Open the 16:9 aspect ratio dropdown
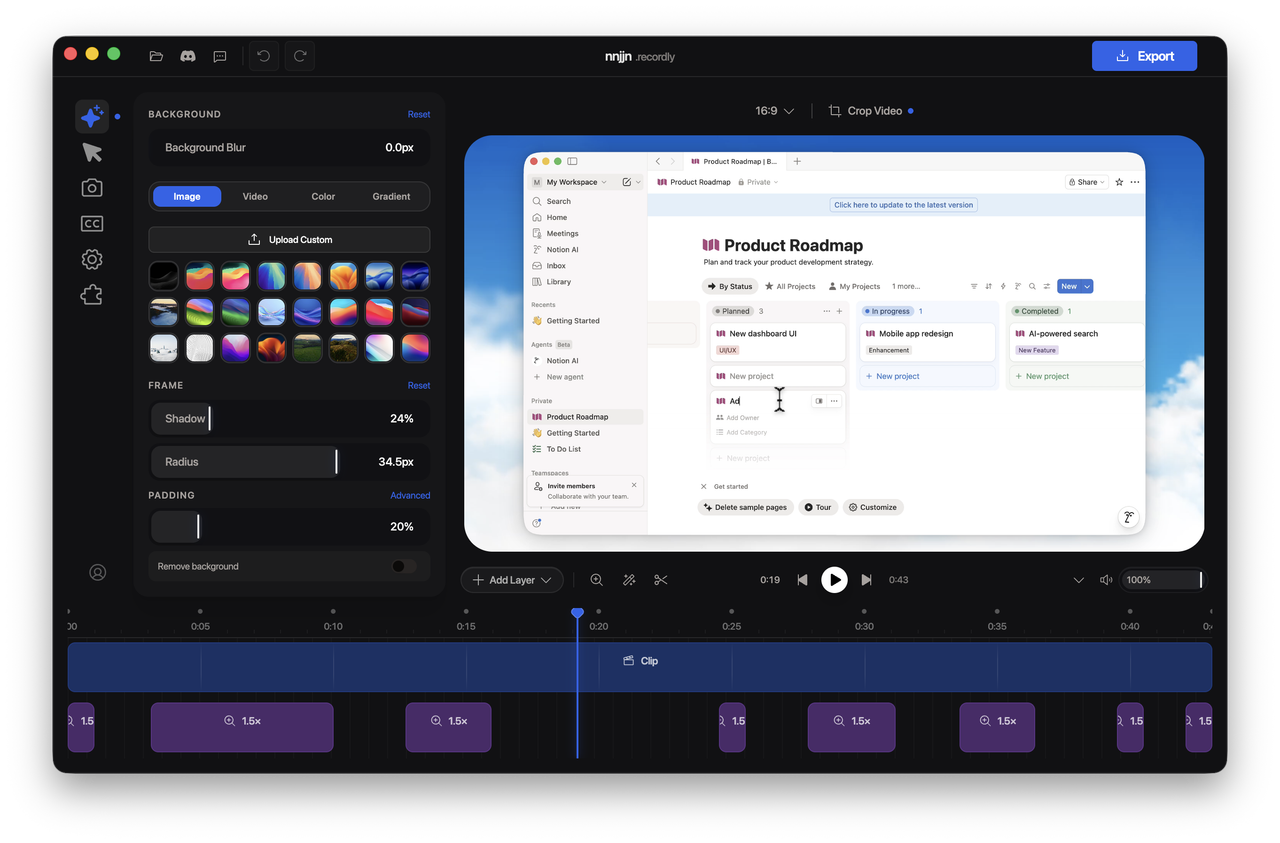Screen dimensions: 1280x843 [775, 111]
